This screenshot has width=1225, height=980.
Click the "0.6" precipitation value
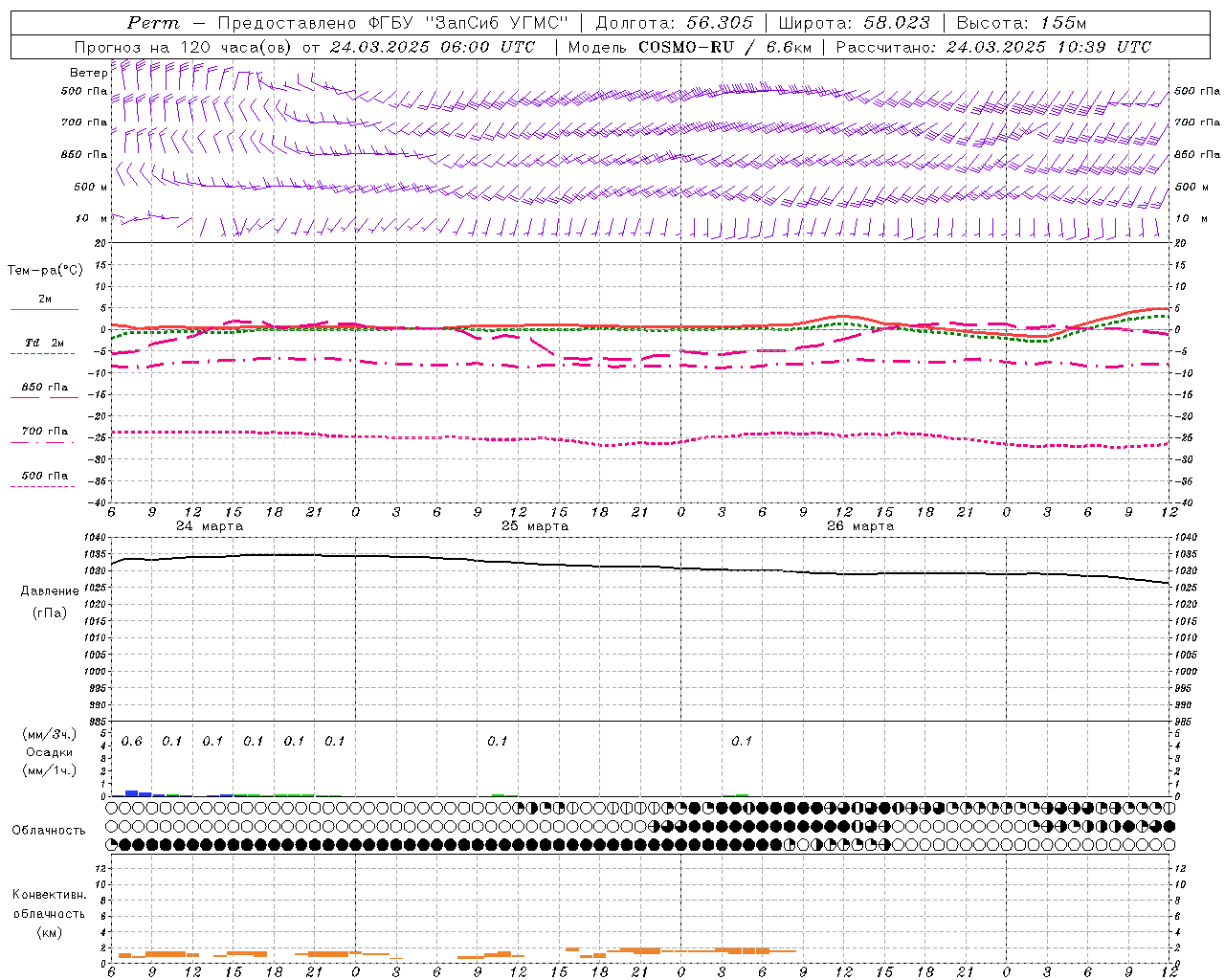point(132,742)
